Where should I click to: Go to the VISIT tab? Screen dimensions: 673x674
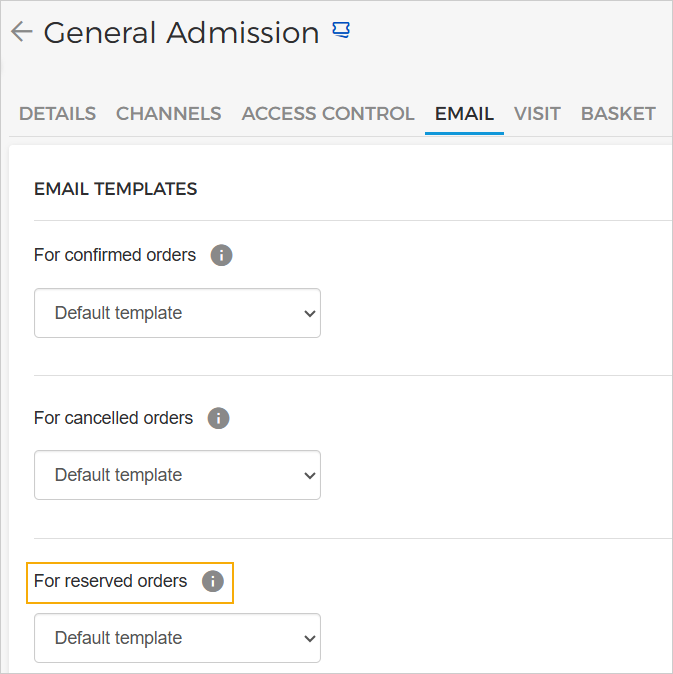537,113
